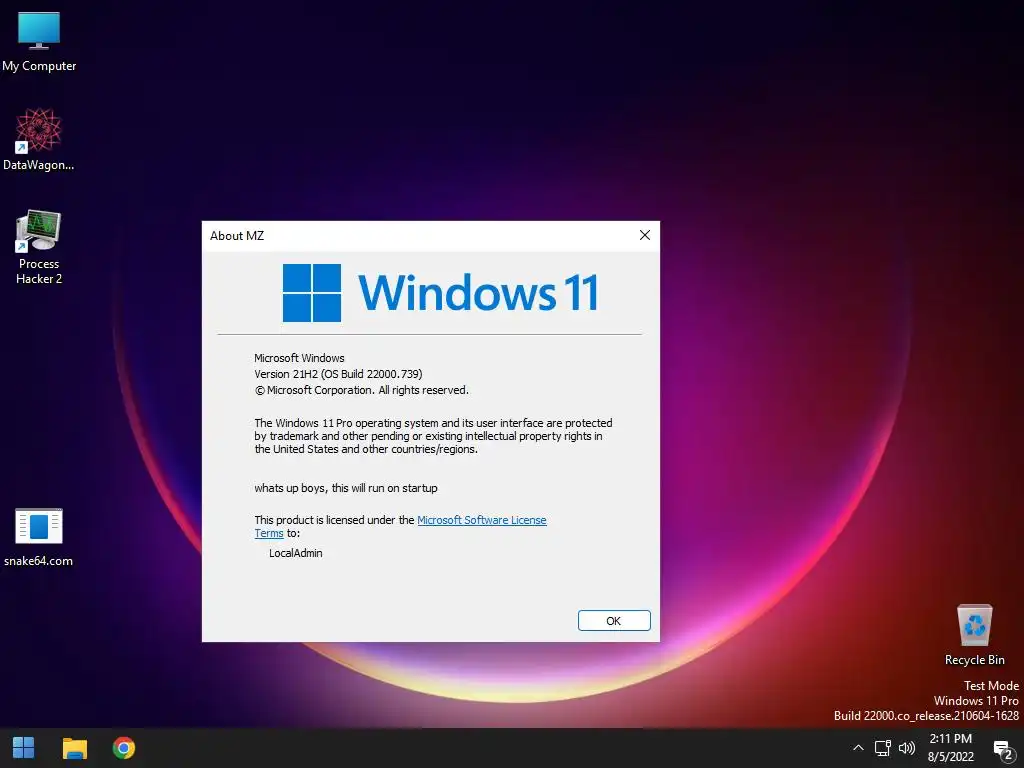Select the DataWagon shortcut icon
The width and height of the screenshot is (1024, 768).
pos(39,140)
